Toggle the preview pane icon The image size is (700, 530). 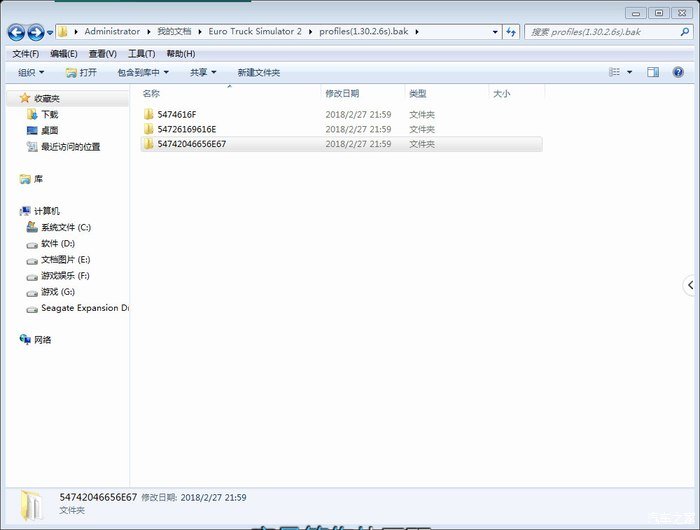click(653, 72)
